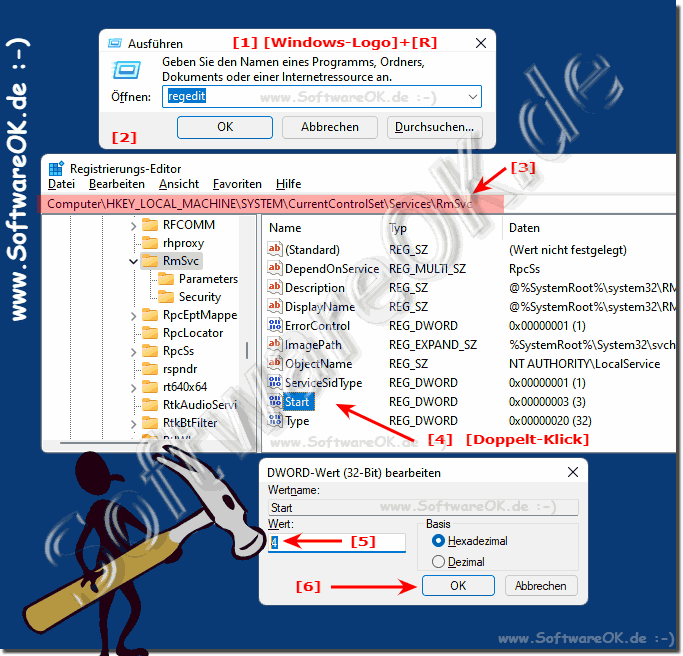The width and height of the screenshot is (683, 656).
Task: Click the RtkBtFilter folder icon
Action: (x=150, y=423)
